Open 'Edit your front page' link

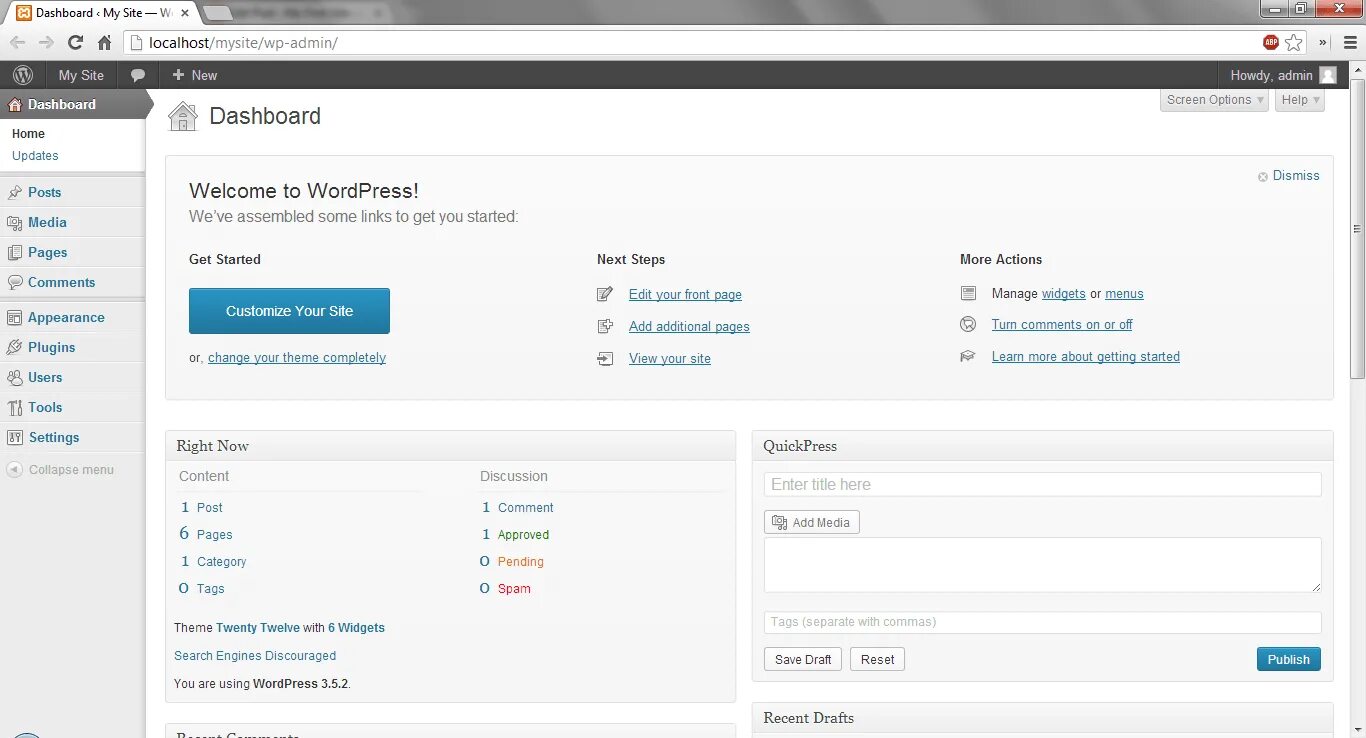(685, 294)
